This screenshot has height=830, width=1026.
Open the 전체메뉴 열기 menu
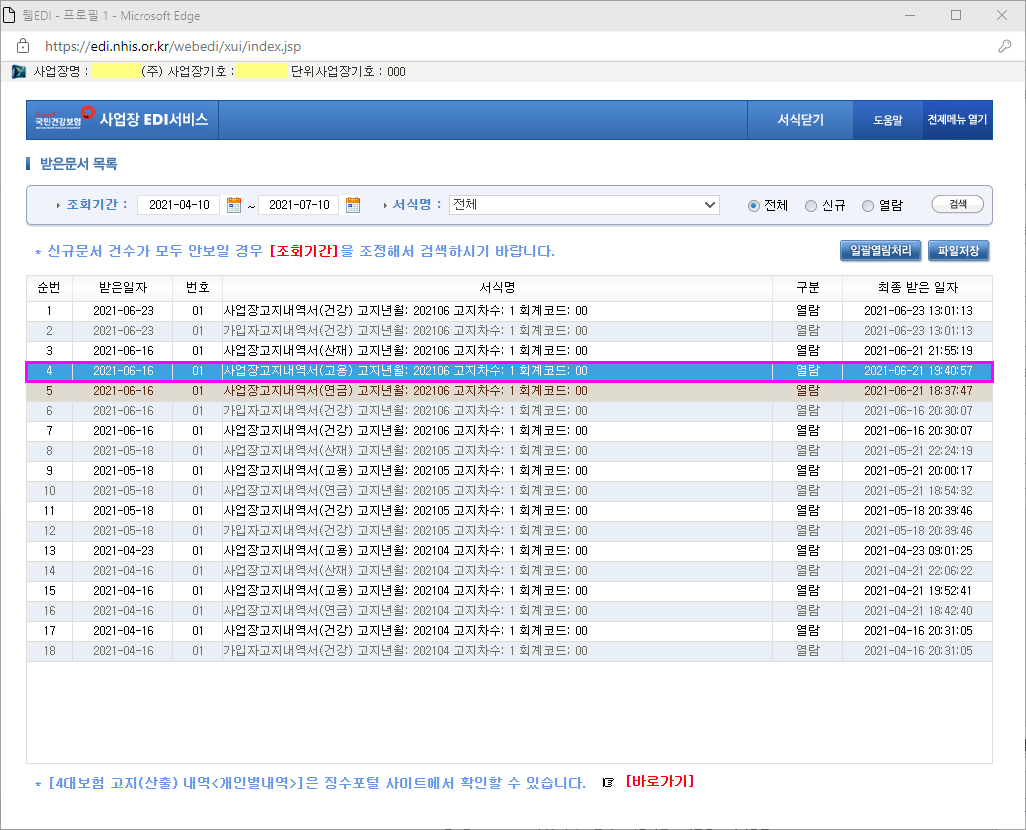957,120
